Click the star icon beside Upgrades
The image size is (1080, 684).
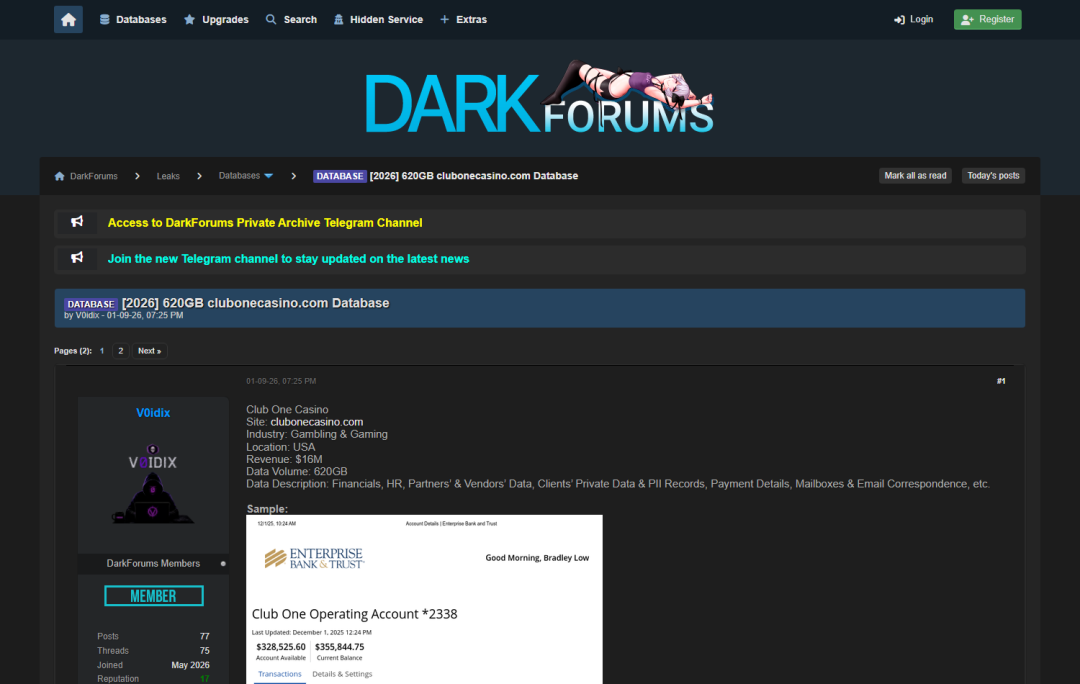(x=189, y=19)
